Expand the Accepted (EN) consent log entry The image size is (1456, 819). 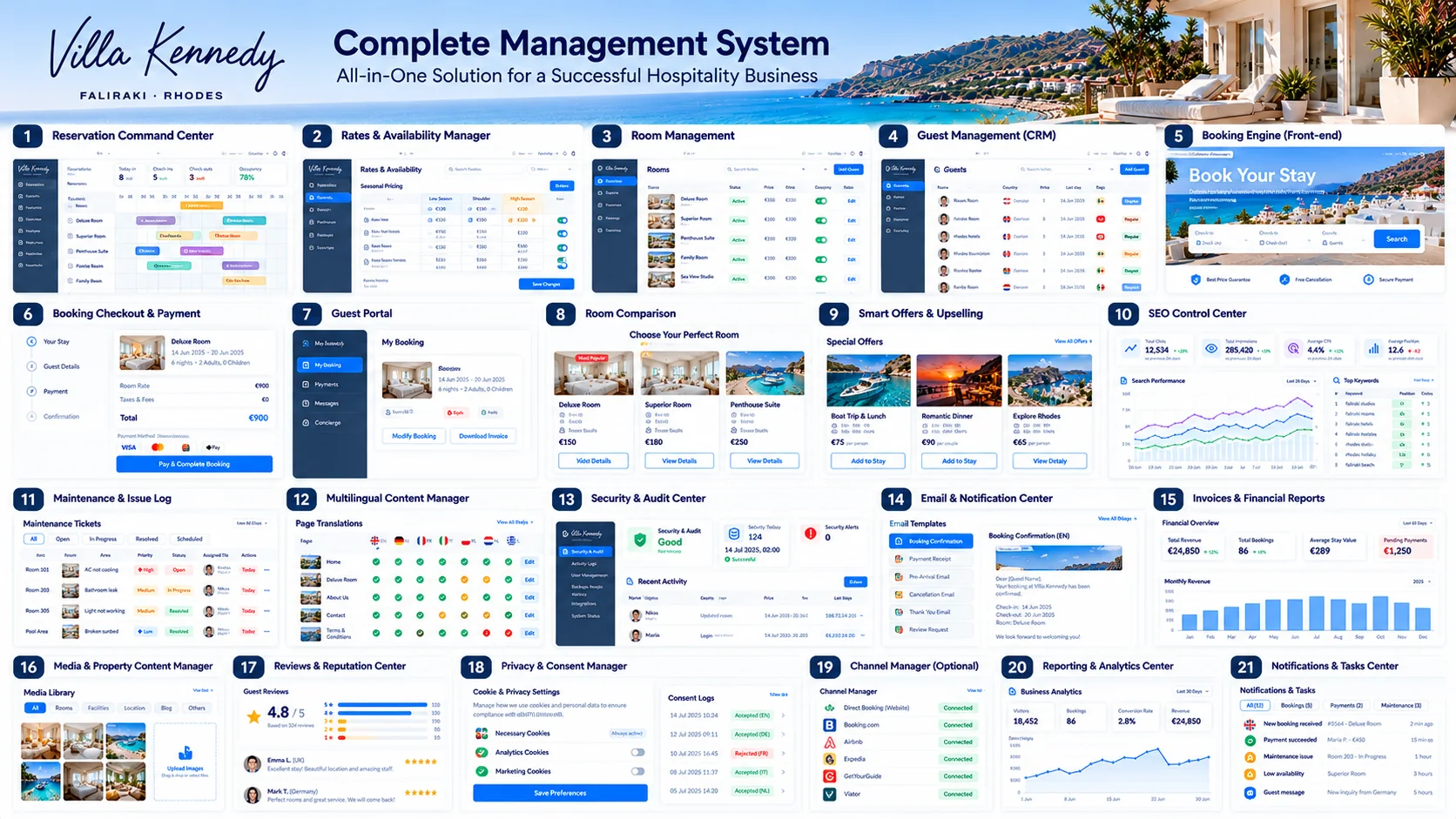783,715
